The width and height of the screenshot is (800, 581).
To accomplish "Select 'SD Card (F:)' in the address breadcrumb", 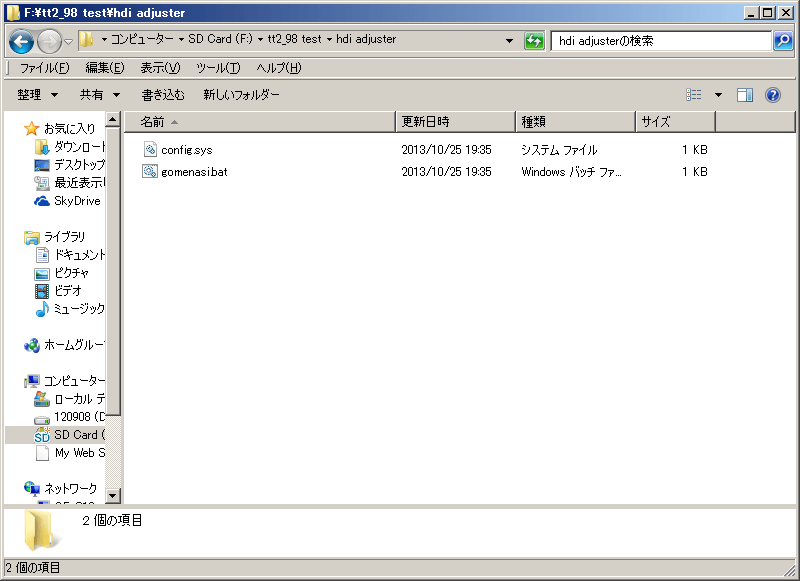I will (x=220, y=39).
